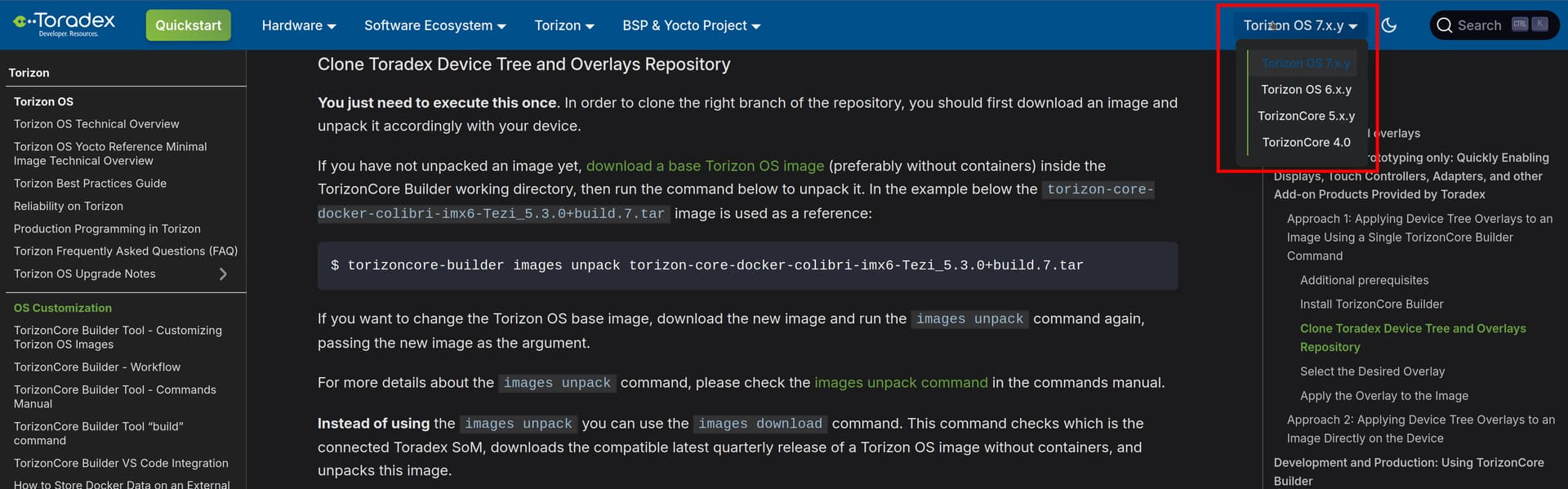The image size is (1568, 489).
Task: Expand Torizon OS Upgrade Notes chevron
Action: tap(223, 274)
